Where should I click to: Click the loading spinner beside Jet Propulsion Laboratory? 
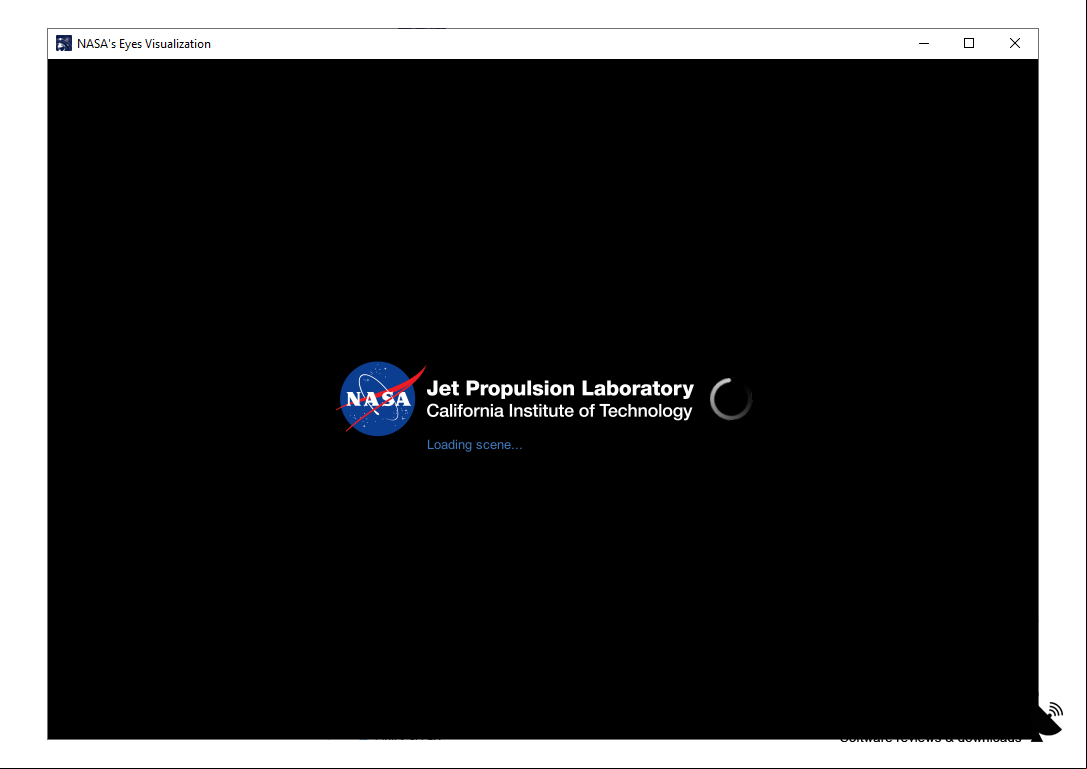coord(731,399)
